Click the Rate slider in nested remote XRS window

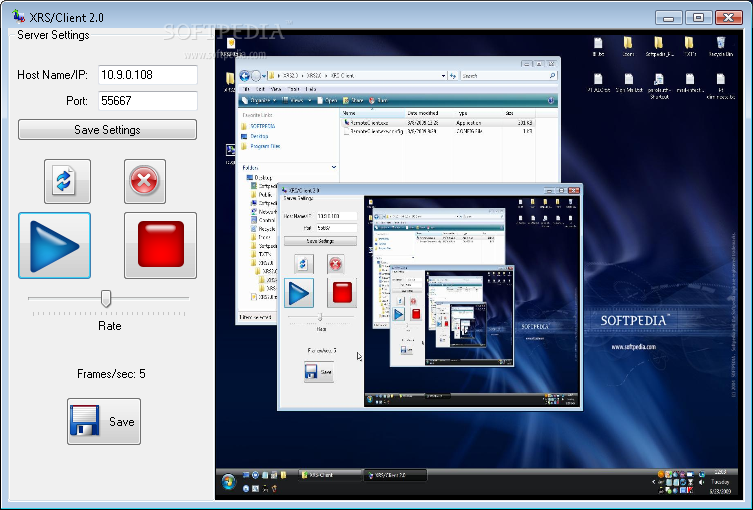pos(320,316)
